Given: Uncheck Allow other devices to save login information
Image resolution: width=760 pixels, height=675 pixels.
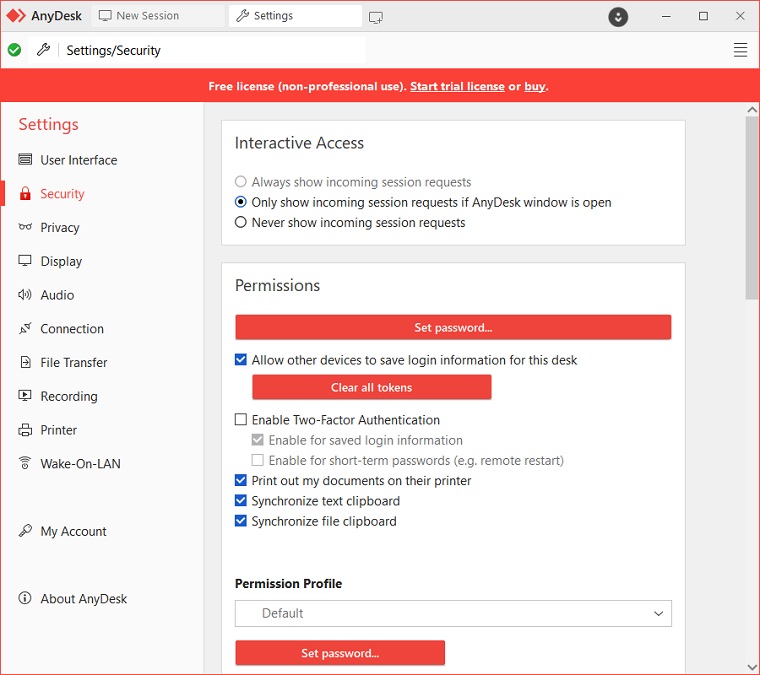Looking at the screenshot, I should click(x=240, y=360).
